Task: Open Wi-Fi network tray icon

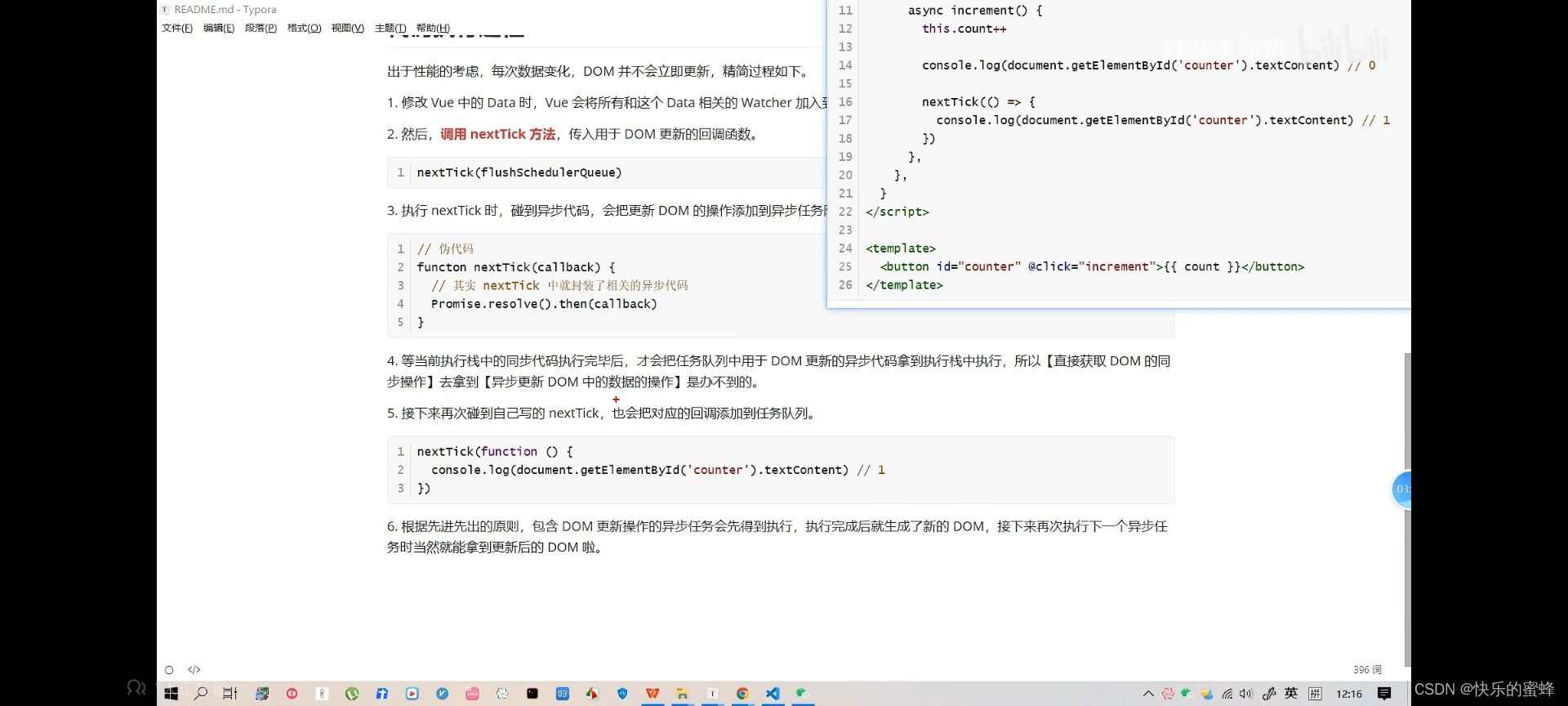Action: tap(1227, 694)
